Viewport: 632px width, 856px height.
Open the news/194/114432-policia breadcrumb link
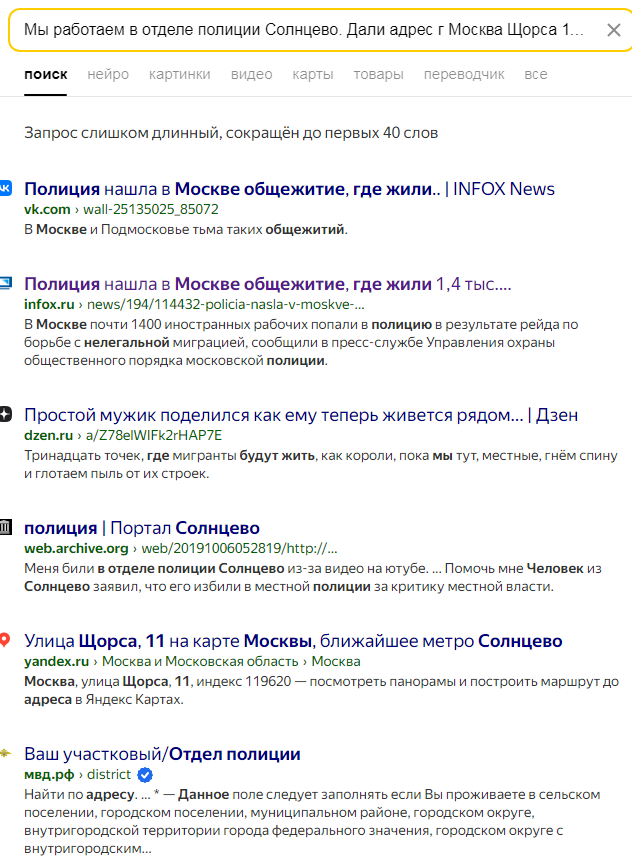[x=226, y=304]
